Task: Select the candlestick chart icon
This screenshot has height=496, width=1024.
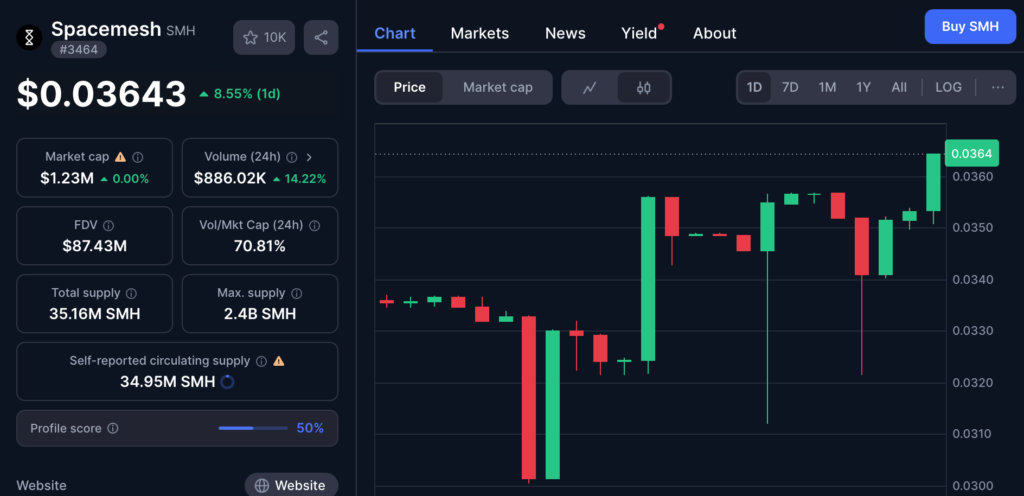Action: point(643,87)
